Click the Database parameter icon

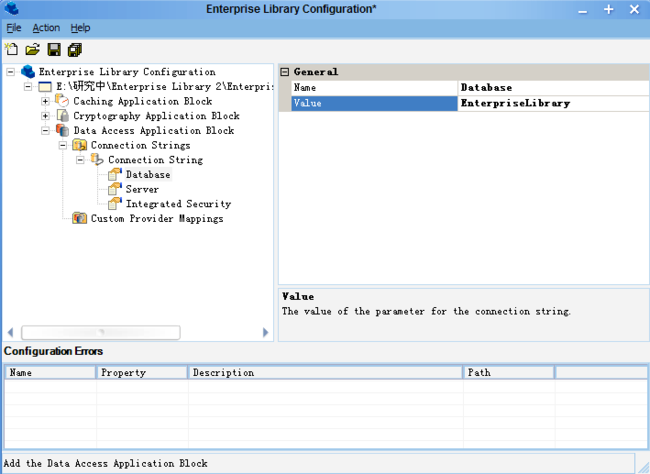114,174
